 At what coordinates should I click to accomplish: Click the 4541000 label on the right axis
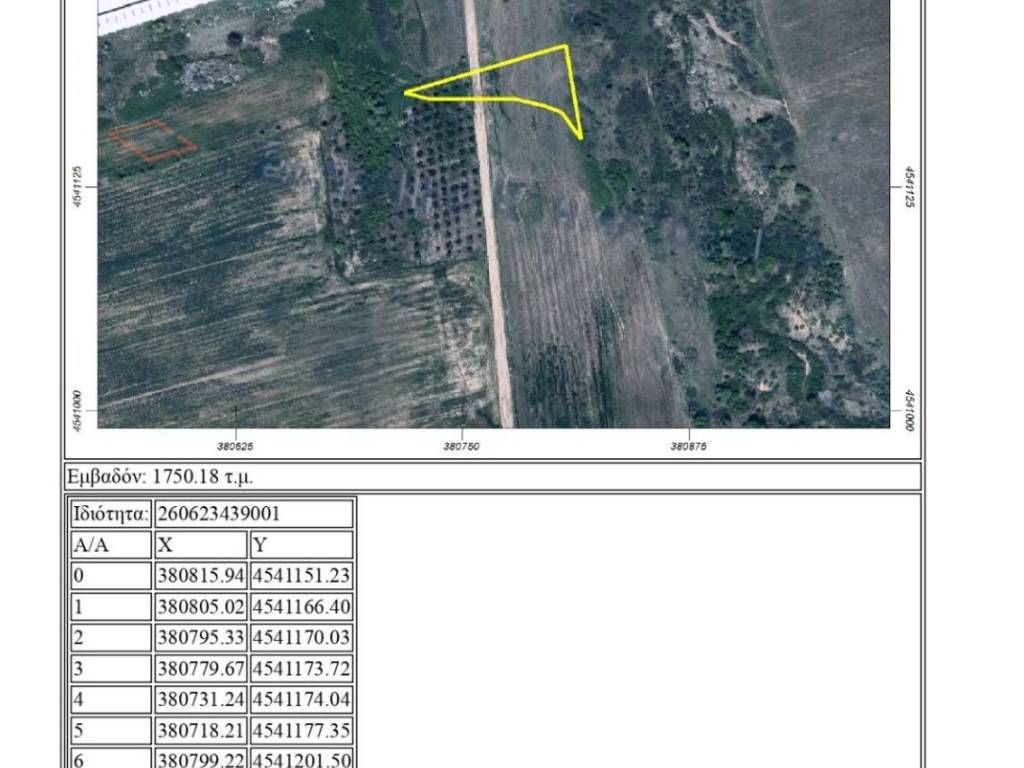tap(908, 410)
